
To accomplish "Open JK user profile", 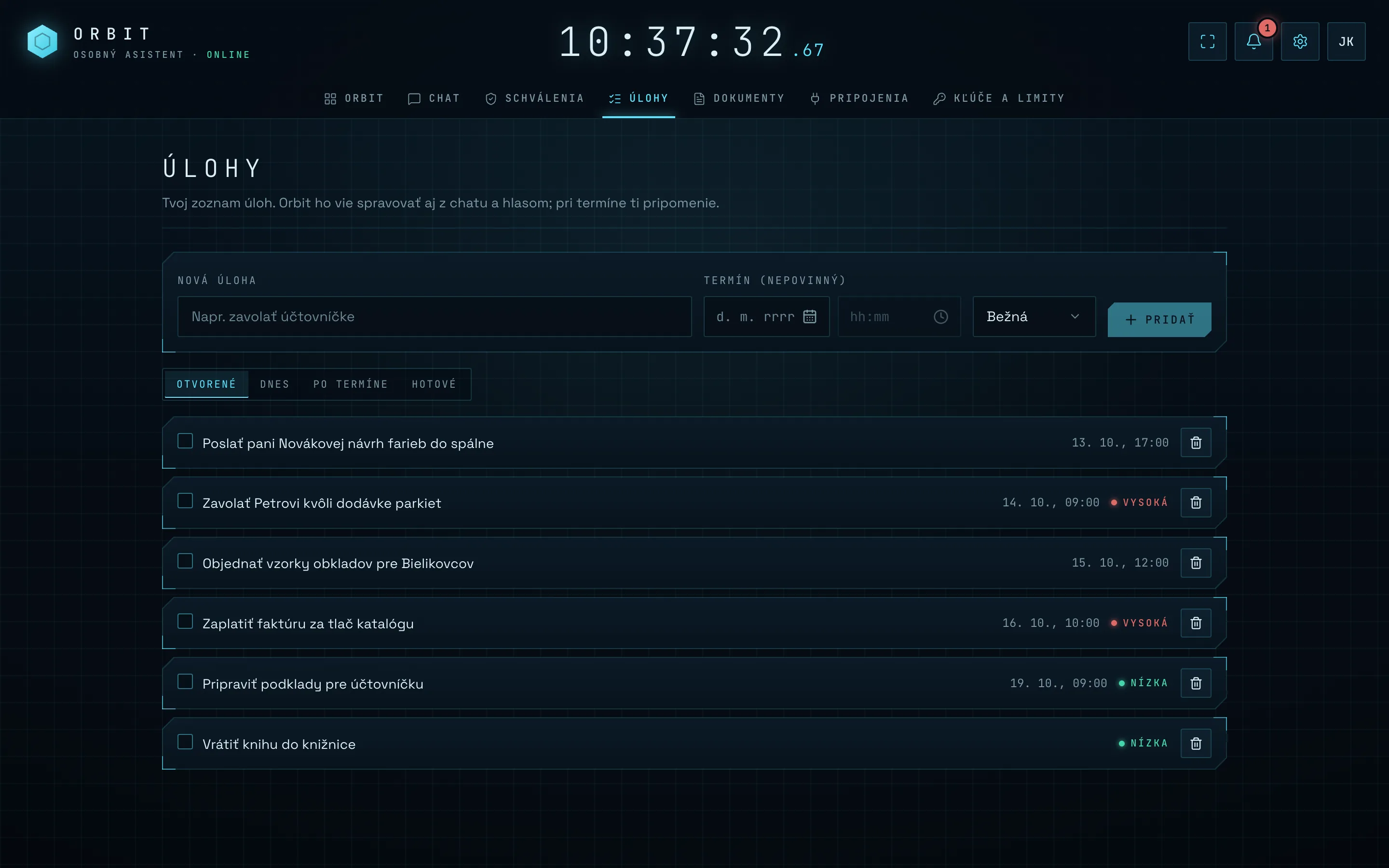I will (1346, 41).
